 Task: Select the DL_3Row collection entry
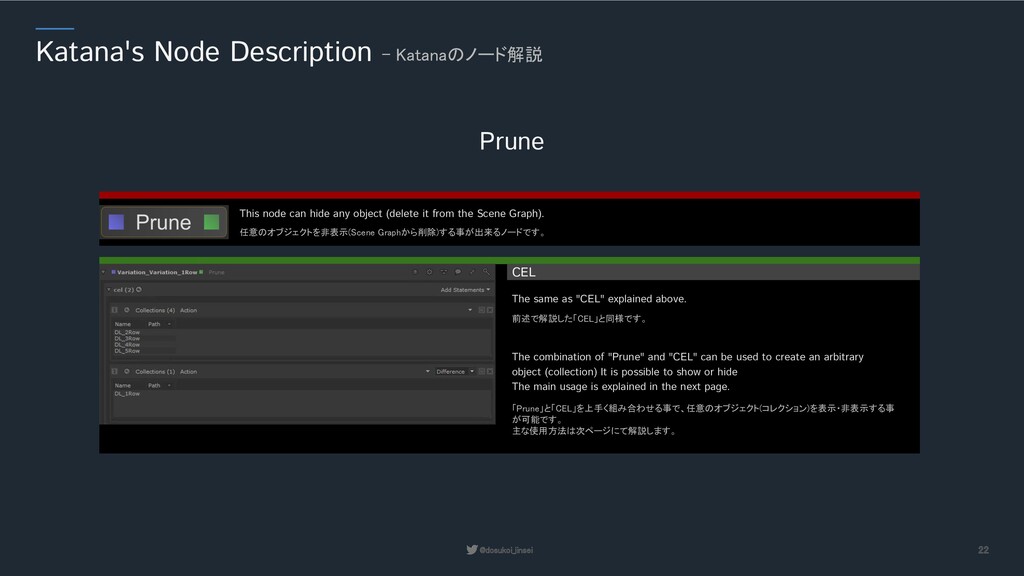[x=127, y=338]
